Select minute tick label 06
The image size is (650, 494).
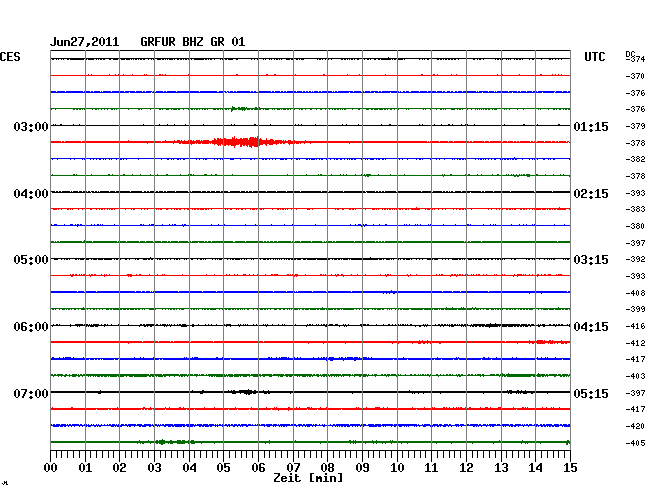258,468
